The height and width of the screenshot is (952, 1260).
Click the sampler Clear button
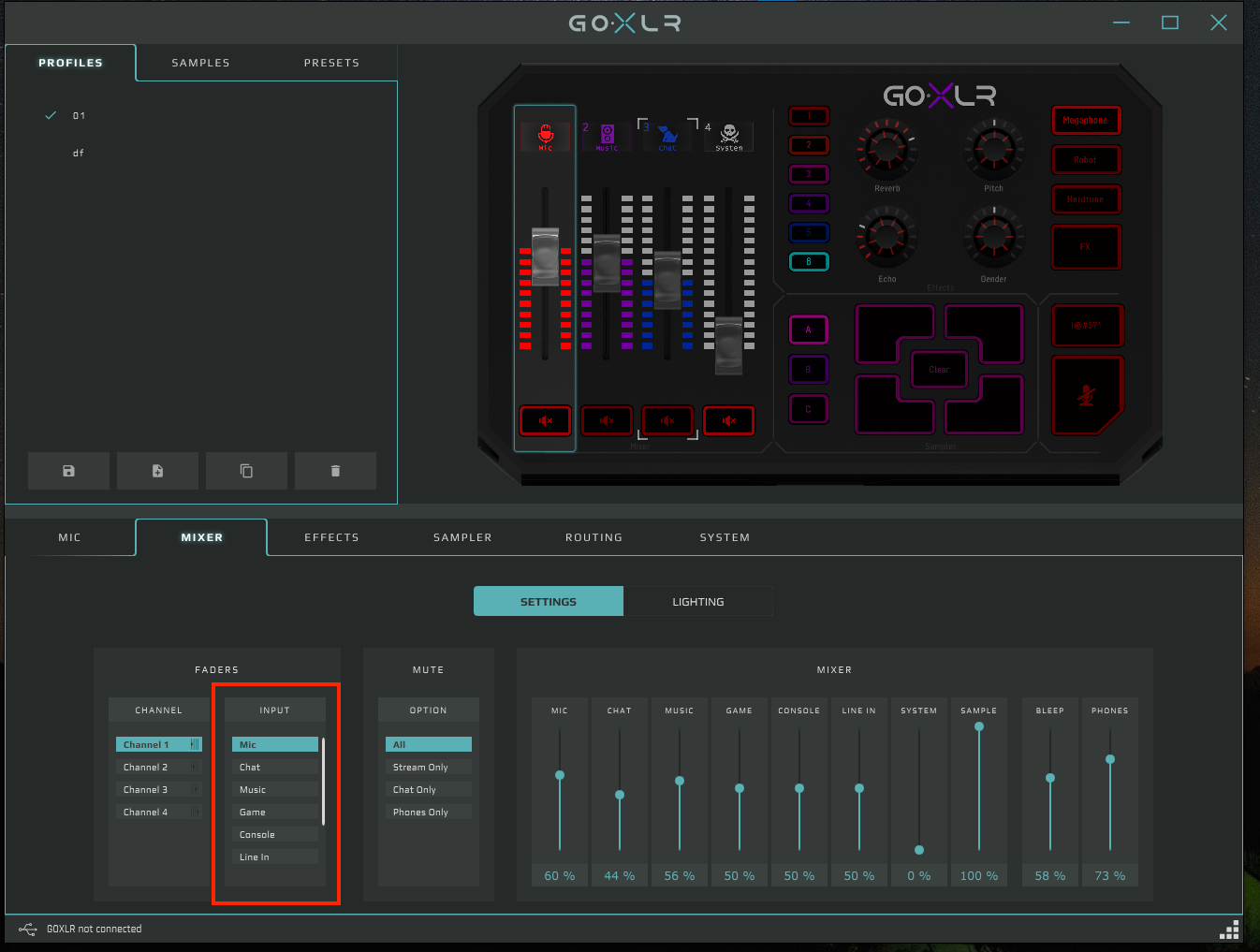(x=939, y=369)
